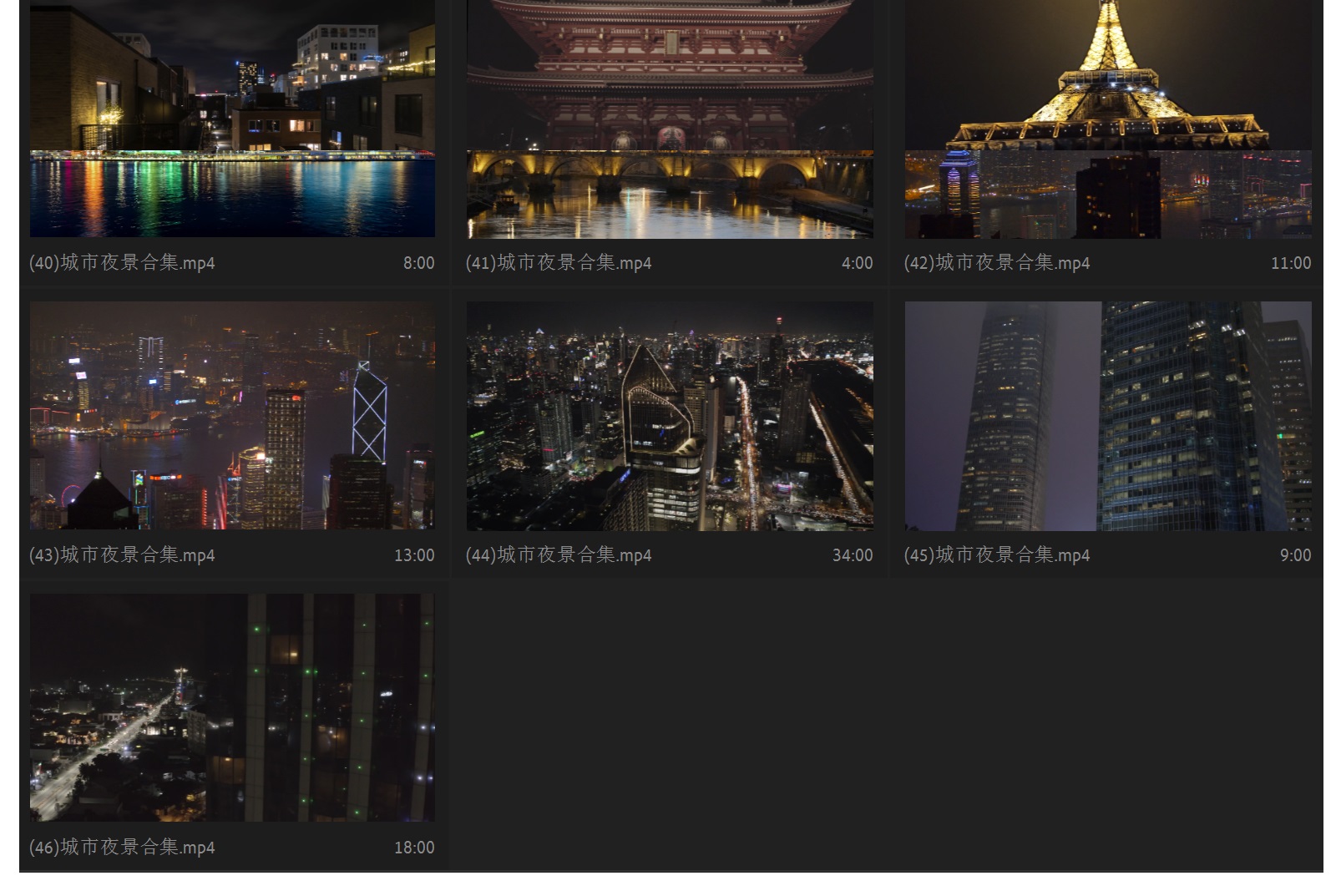
Task: Click the 8:00 duration of clip 40
Action: click(x=419, y=263)
